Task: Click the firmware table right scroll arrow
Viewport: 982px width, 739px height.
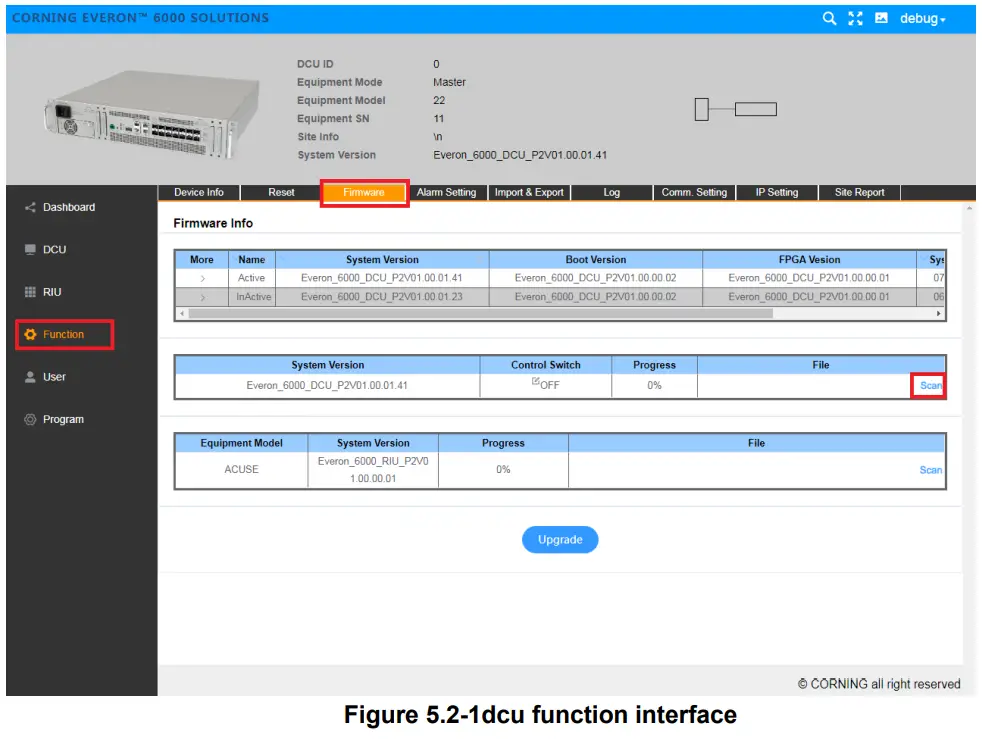Action: click(x=938, y=313)
